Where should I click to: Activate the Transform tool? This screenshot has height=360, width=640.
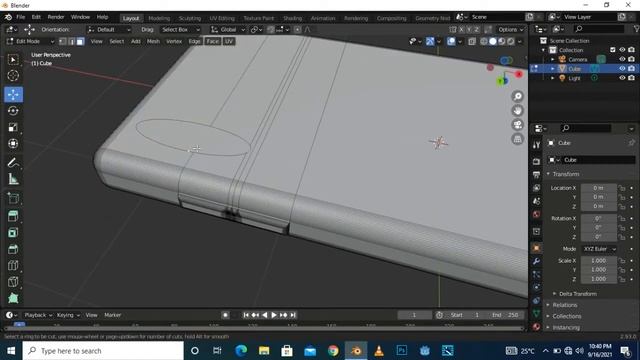coord(13,144)
